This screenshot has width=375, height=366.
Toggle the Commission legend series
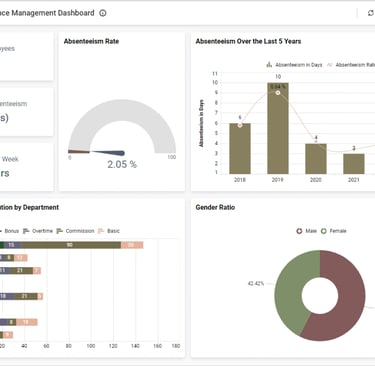(x=75, y=231)
